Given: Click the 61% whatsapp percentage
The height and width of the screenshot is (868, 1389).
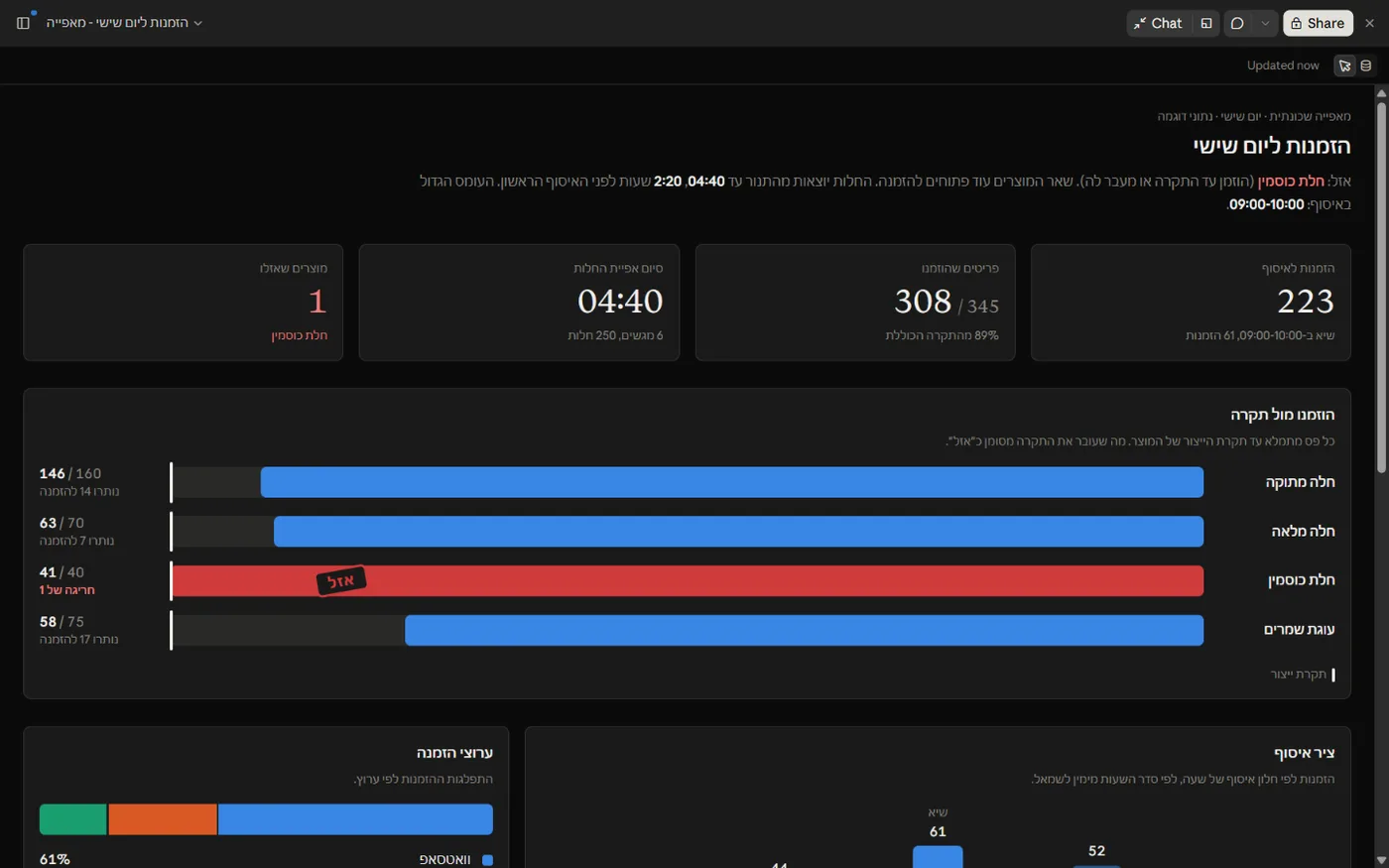Looking at the screenshot, I should pos(55,860).
